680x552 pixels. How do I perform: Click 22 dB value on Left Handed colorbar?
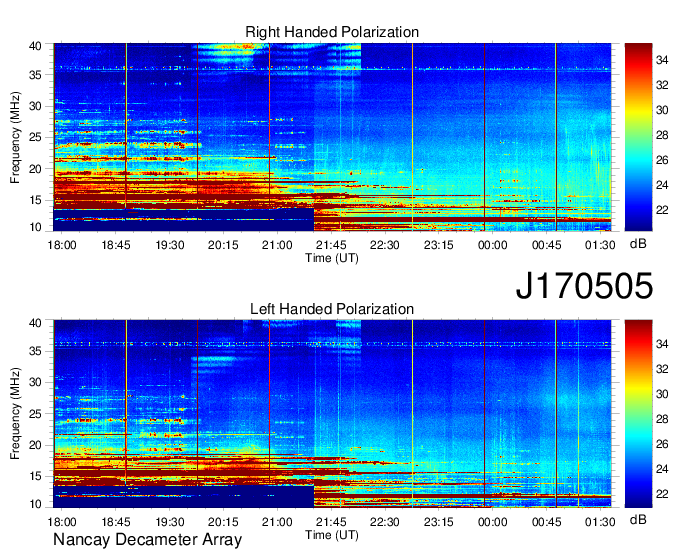coord(662,494)
